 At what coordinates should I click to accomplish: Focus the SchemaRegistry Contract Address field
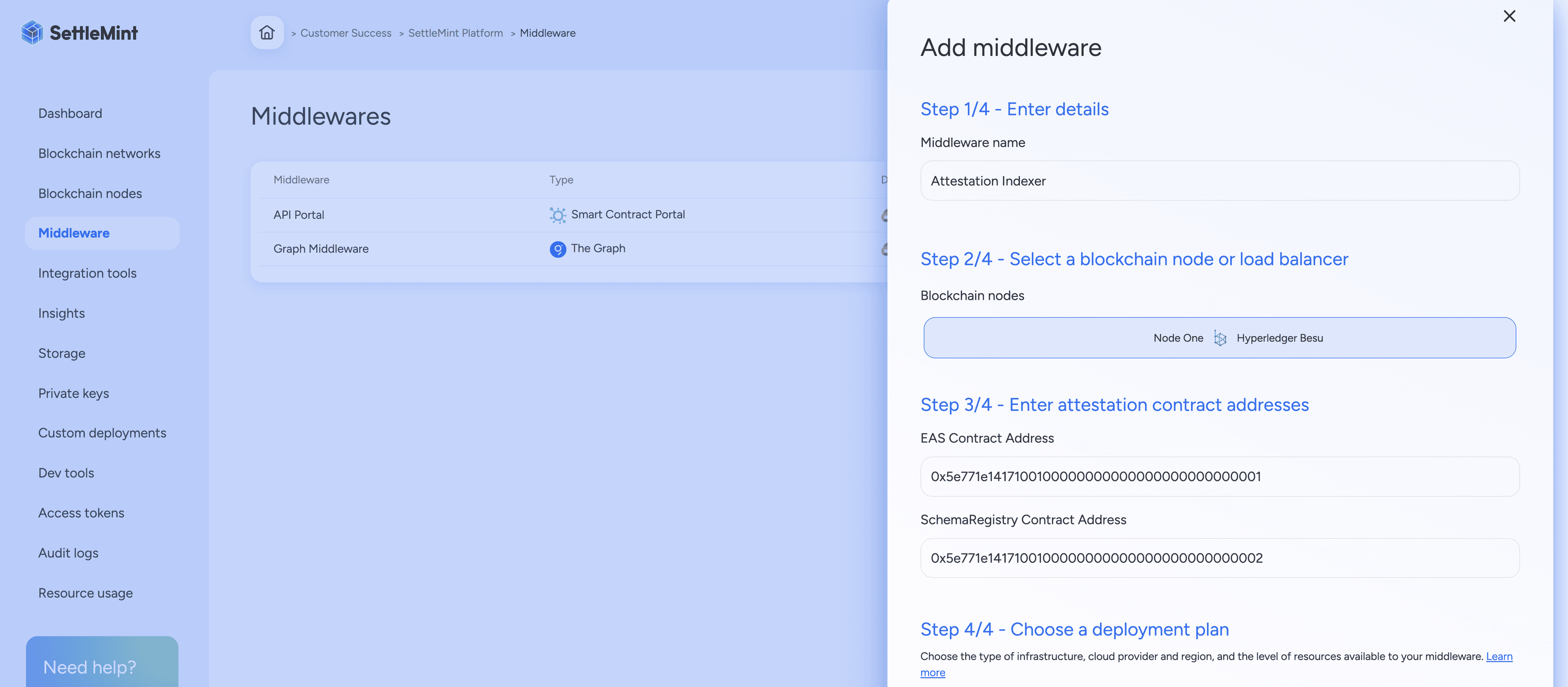tap(1220, 558)
